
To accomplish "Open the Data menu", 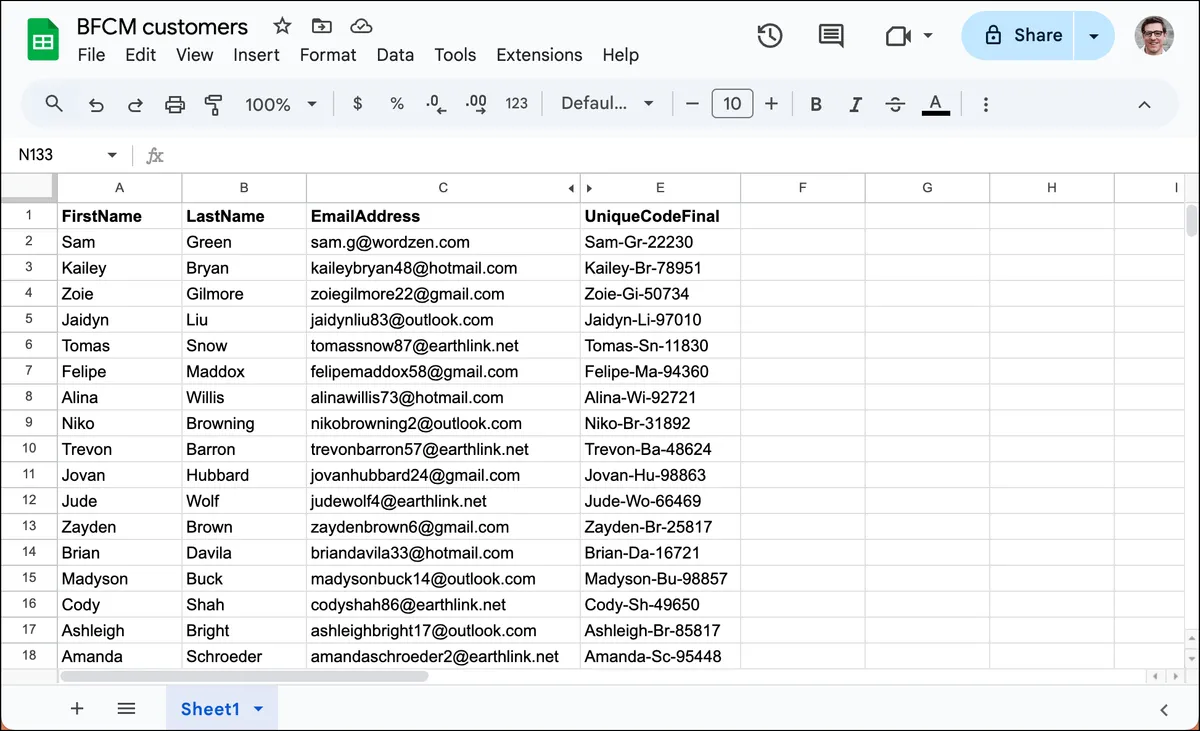I will click(395, 55).
